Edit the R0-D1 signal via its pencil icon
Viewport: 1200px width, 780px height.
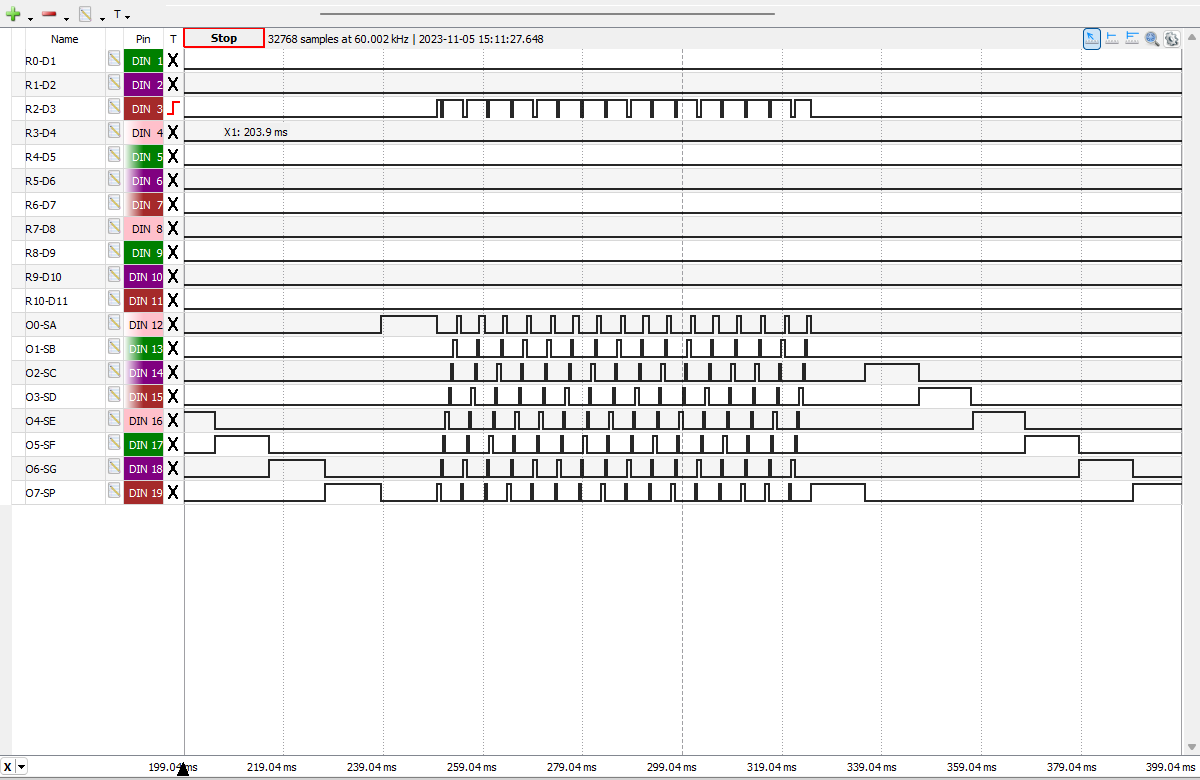[x=114, y=60]
